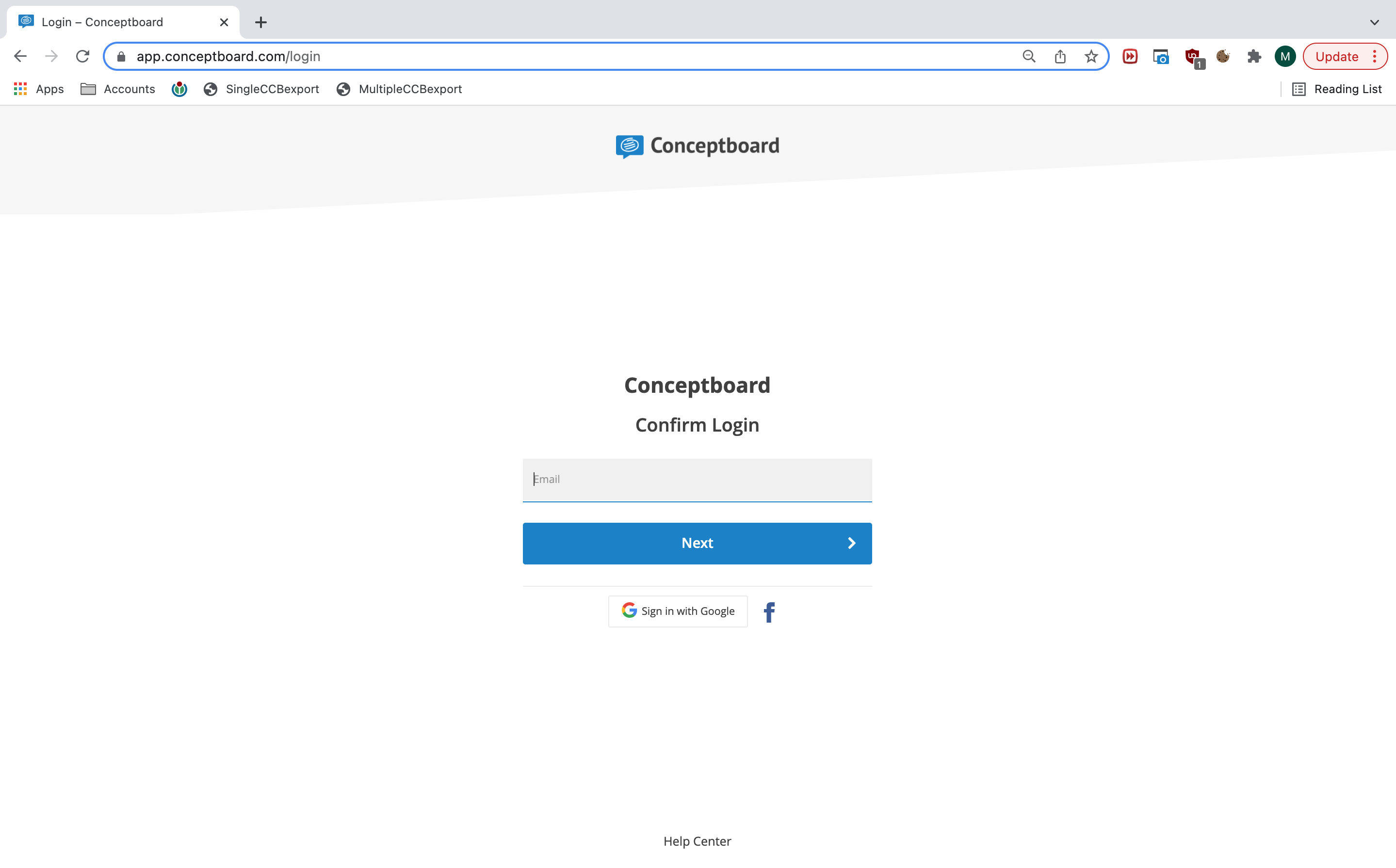The width and height of the screenshot is (1396, 868).
Task: Open the Help Center link
Action: click(x=697, y=841)
